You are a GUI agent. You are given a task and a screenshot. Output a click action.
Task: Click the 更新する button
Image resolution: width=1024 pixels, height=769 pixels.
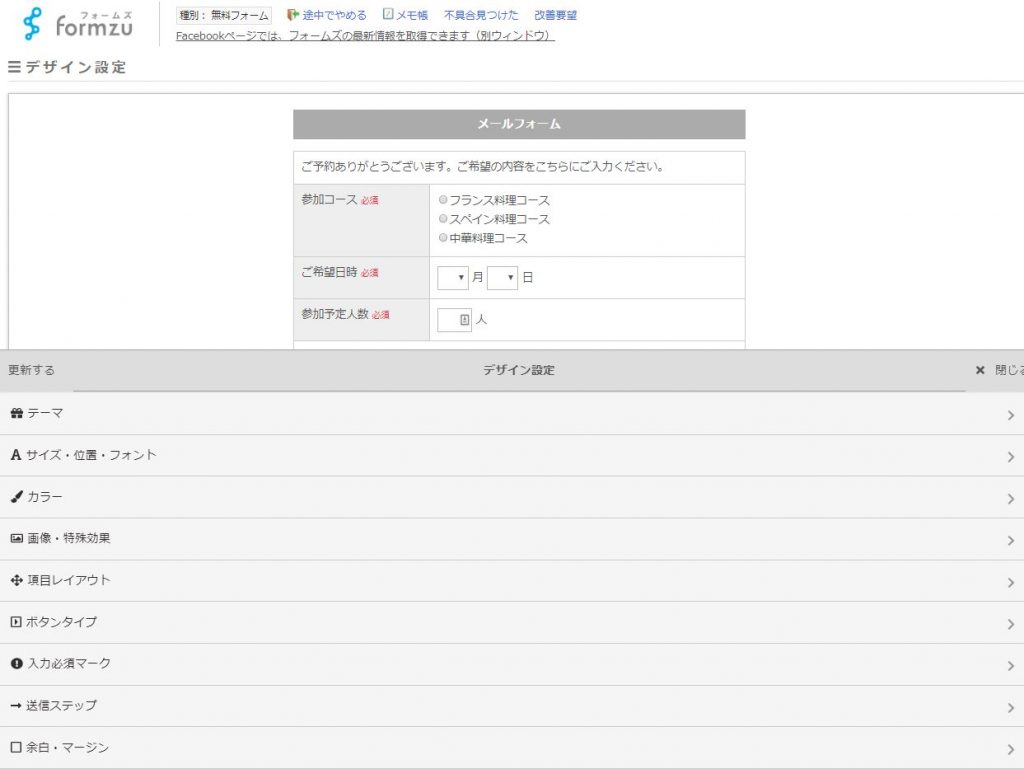pos(31,370)
